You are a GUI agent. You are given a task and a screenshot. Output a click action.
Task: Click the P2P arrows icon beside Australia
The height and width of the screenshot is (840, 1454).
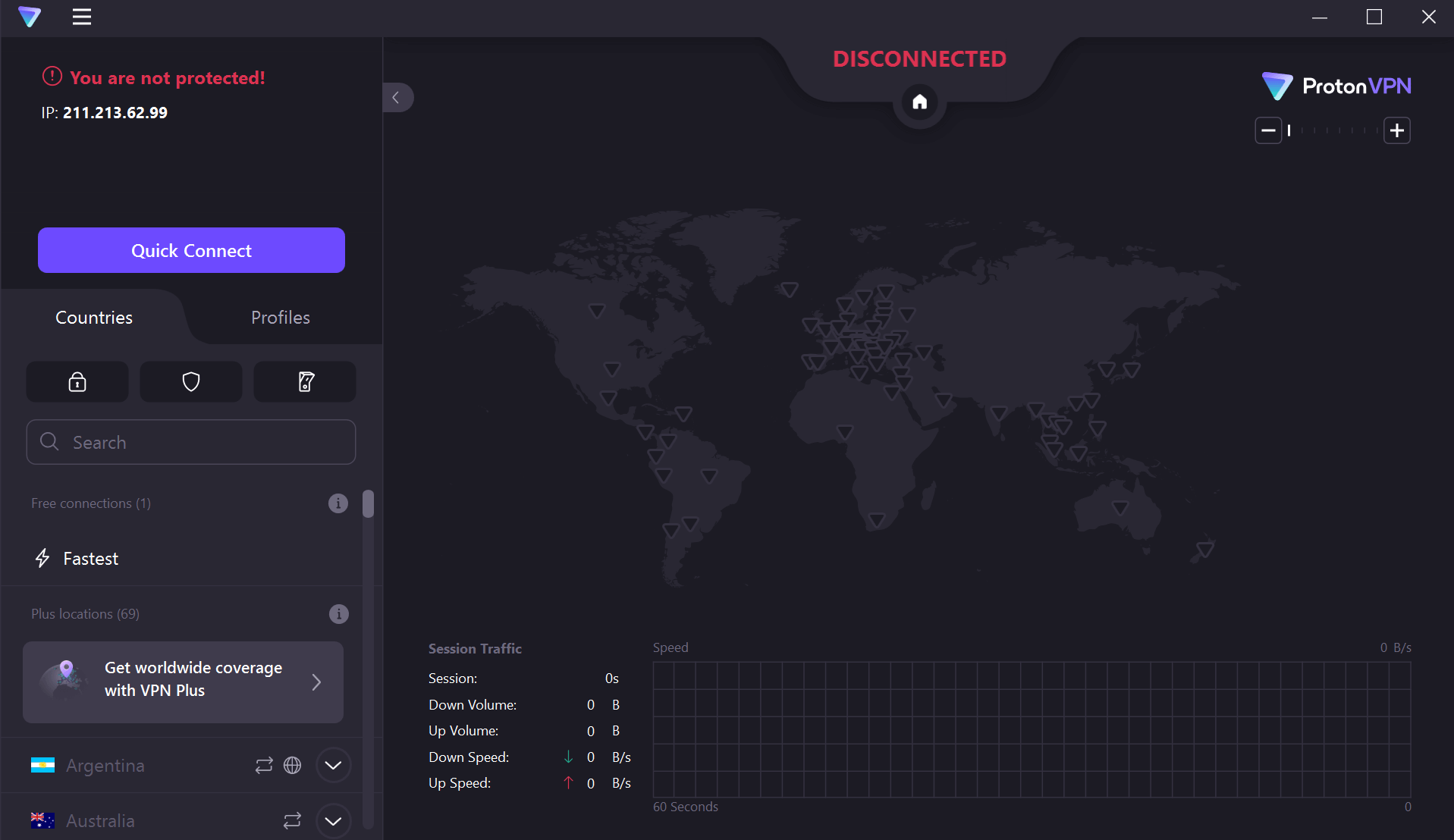(292, 821)
